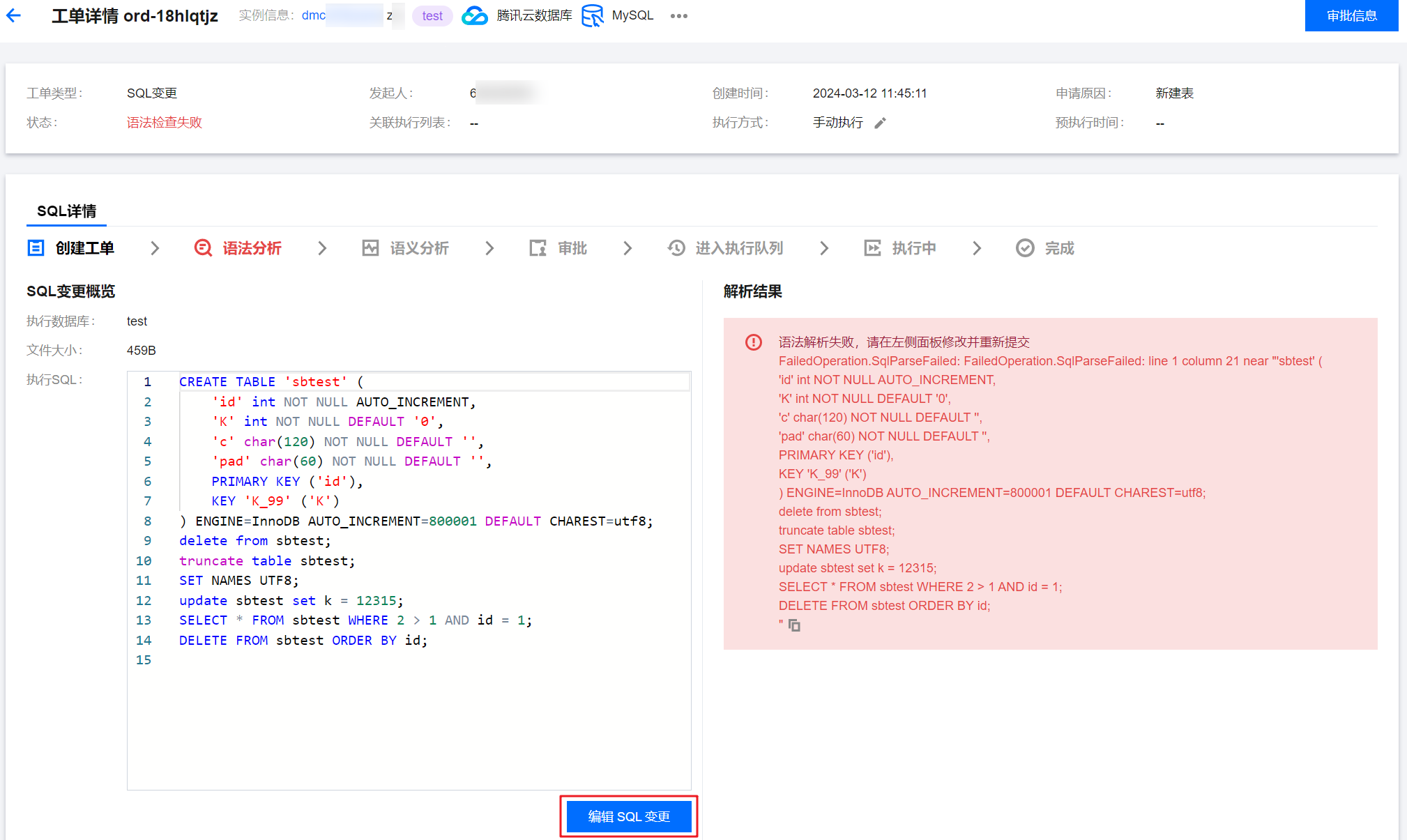Click the FailedOperation.SqlParseFailed error line
The width and height of the screenshot is (1407, 840).
tap(1050, 361)
